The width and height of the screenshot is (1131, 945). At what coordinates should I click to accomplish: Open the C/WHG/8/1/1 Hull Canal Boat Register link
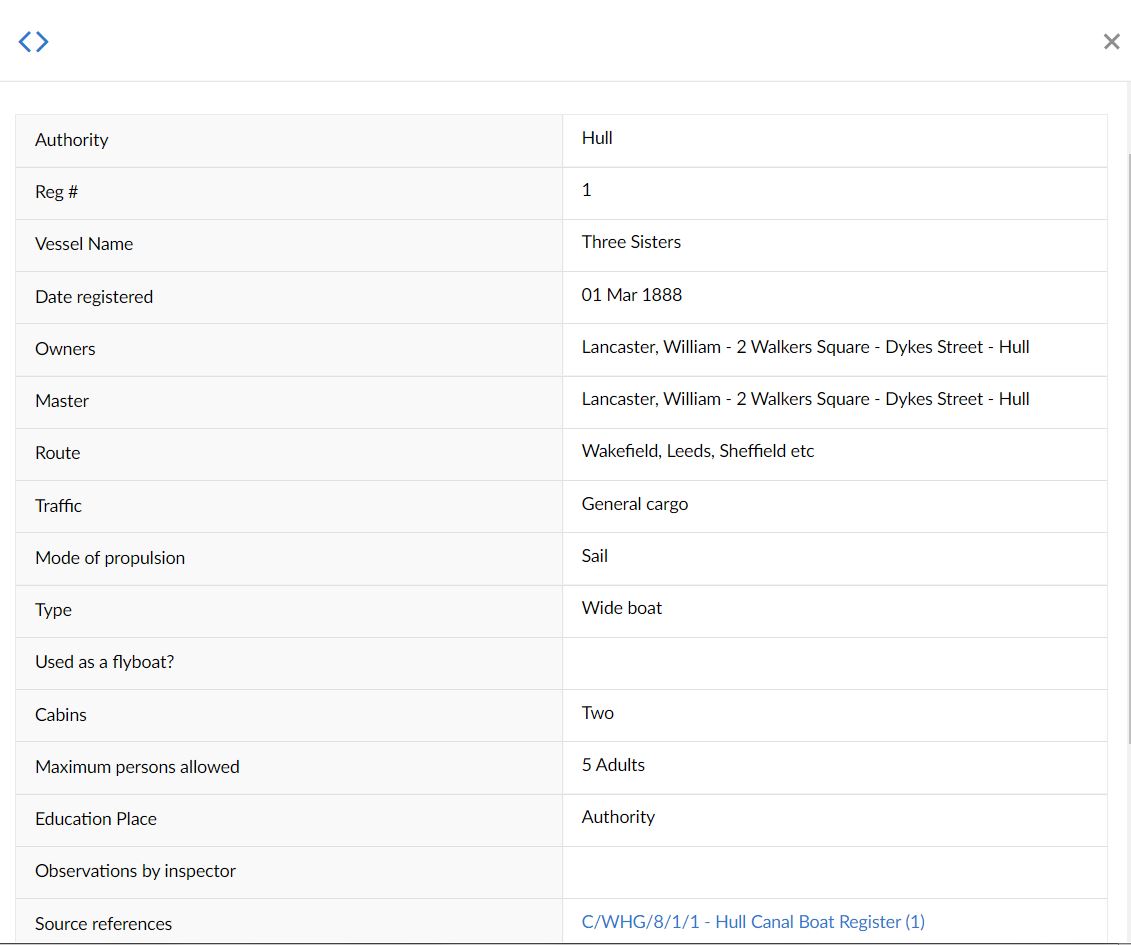pyautogui.click(x=753, y=922)
